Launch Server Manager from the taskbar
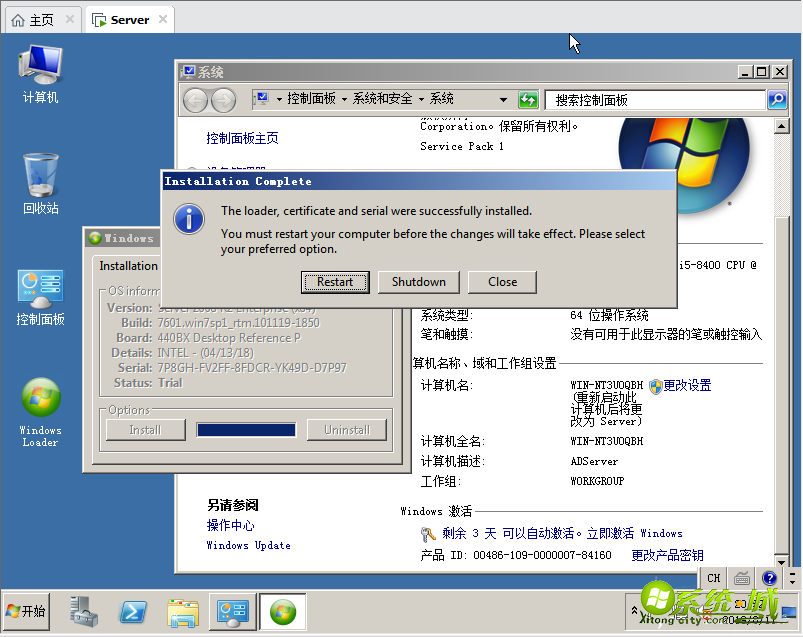 tap(82, 612)
